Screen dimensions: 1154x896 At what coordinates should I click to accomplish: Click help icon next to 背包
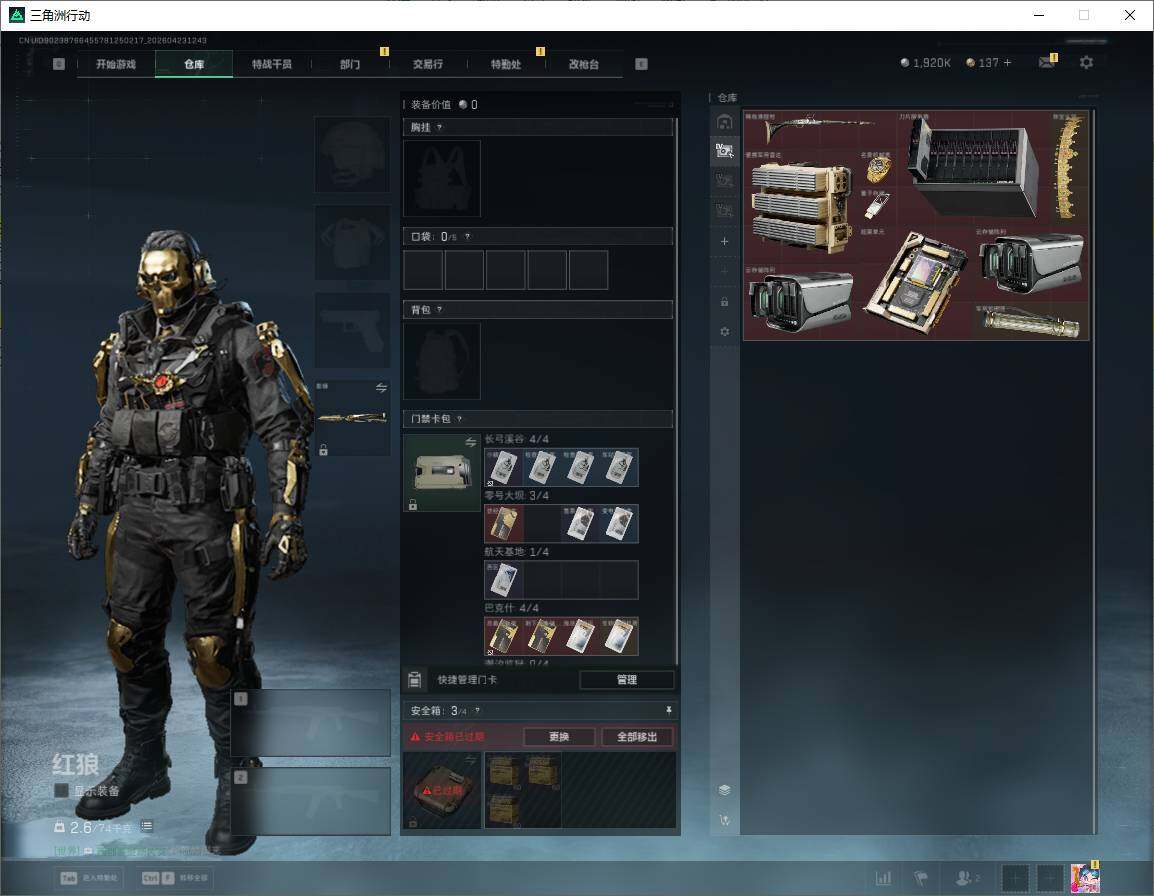tap(439, 310)
